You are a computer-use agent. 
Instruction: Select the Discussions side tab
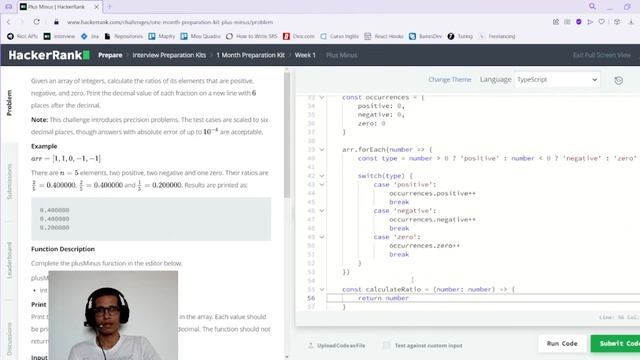(9, 339)
